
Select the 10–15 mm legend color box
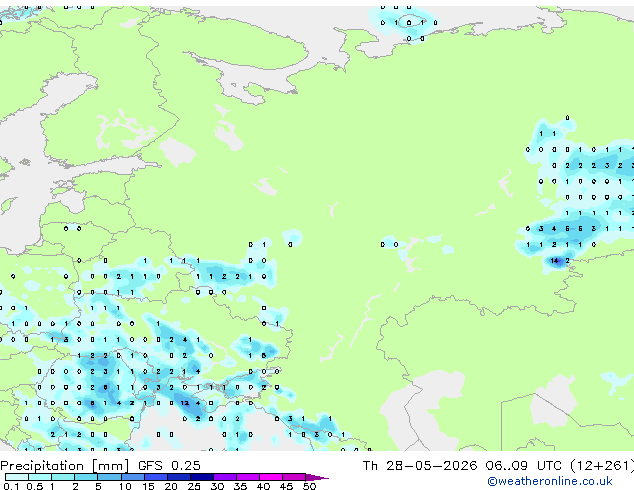133,477
